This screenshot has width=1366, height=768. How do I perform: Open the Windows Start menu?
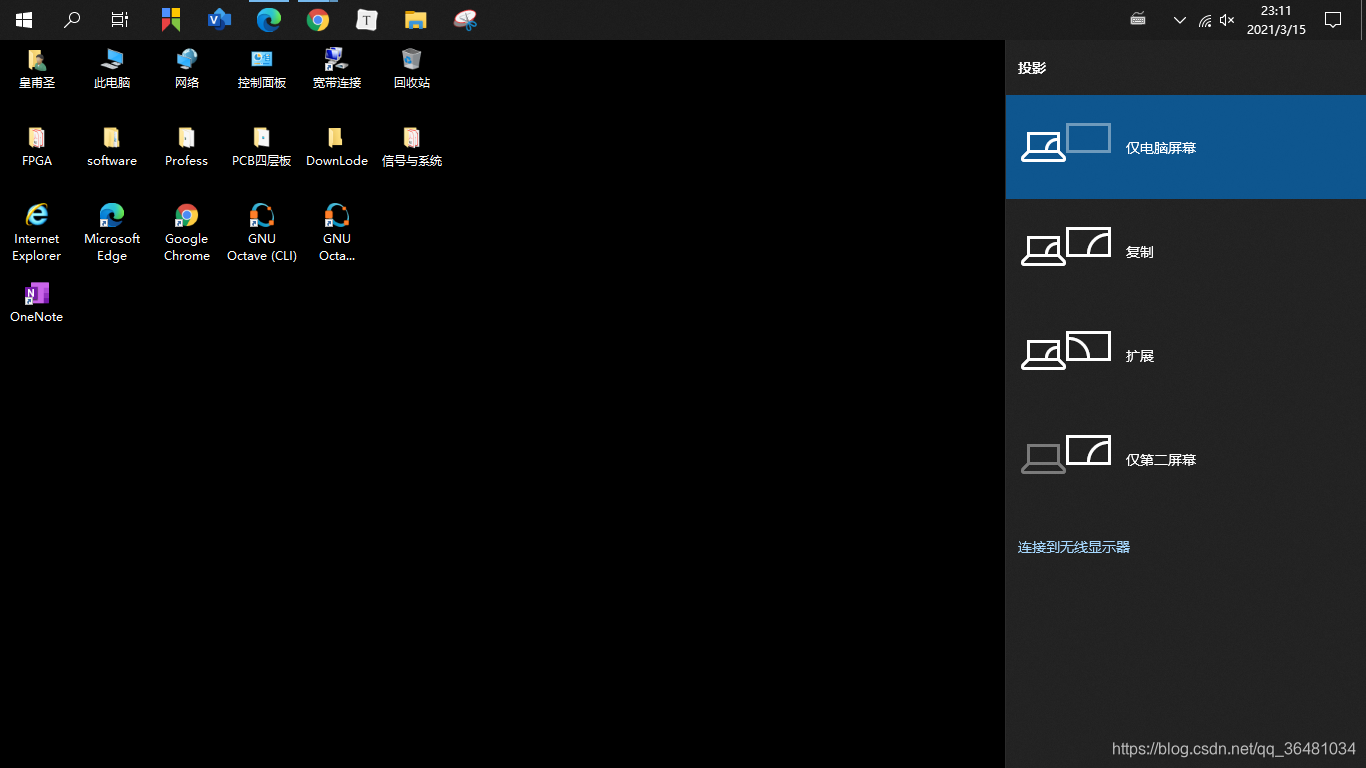24,20
